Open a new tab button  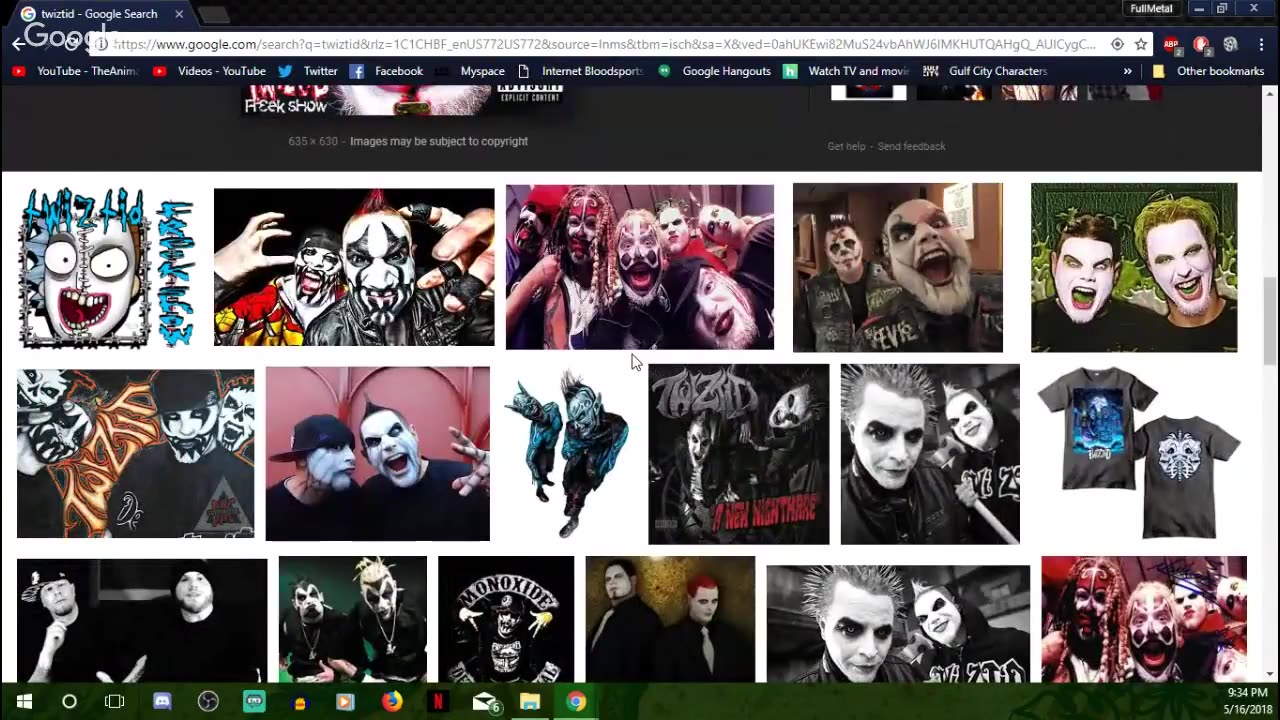(x=214, y=15)
